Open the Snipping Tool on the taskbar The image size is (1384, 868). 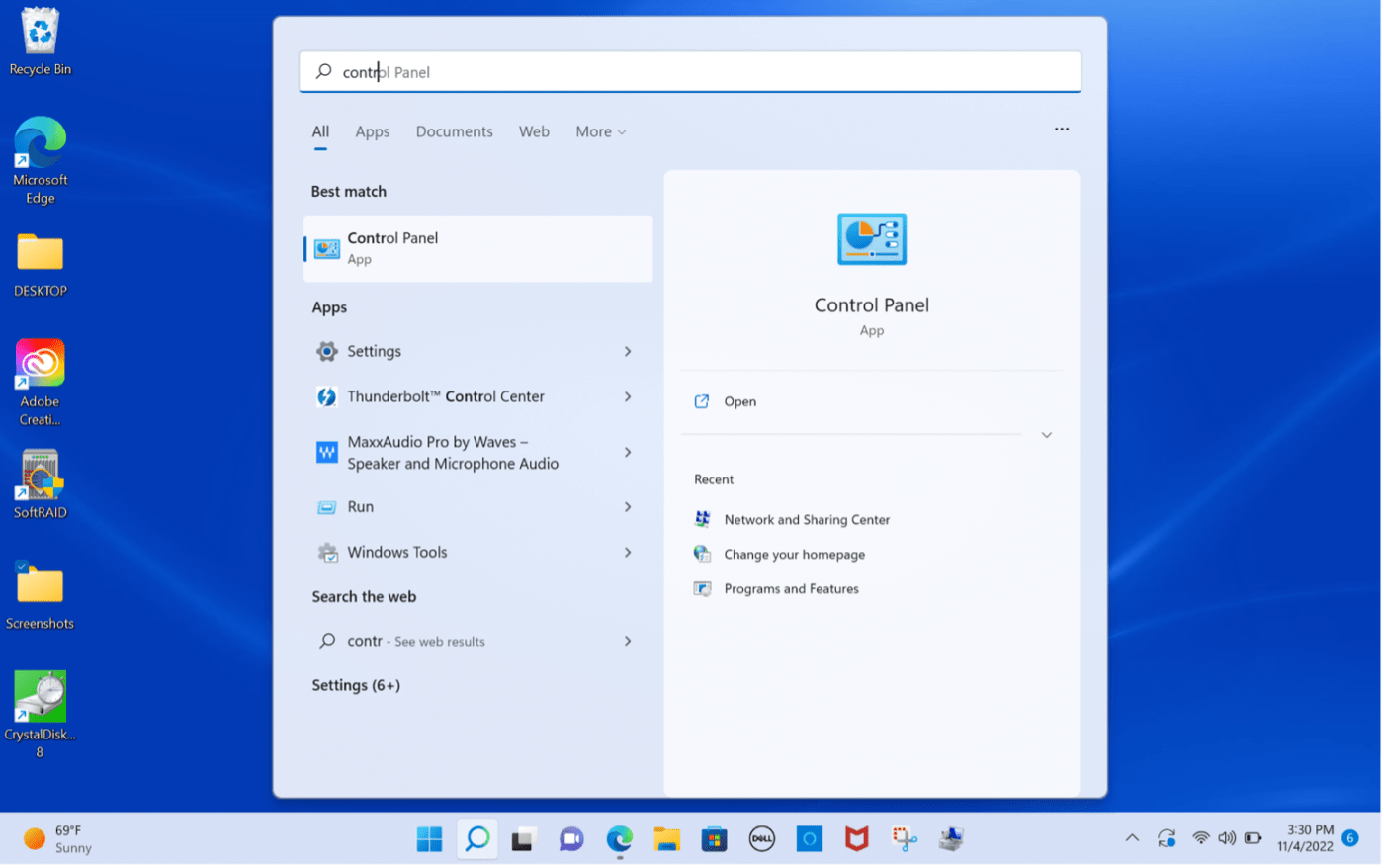point(905,840)
